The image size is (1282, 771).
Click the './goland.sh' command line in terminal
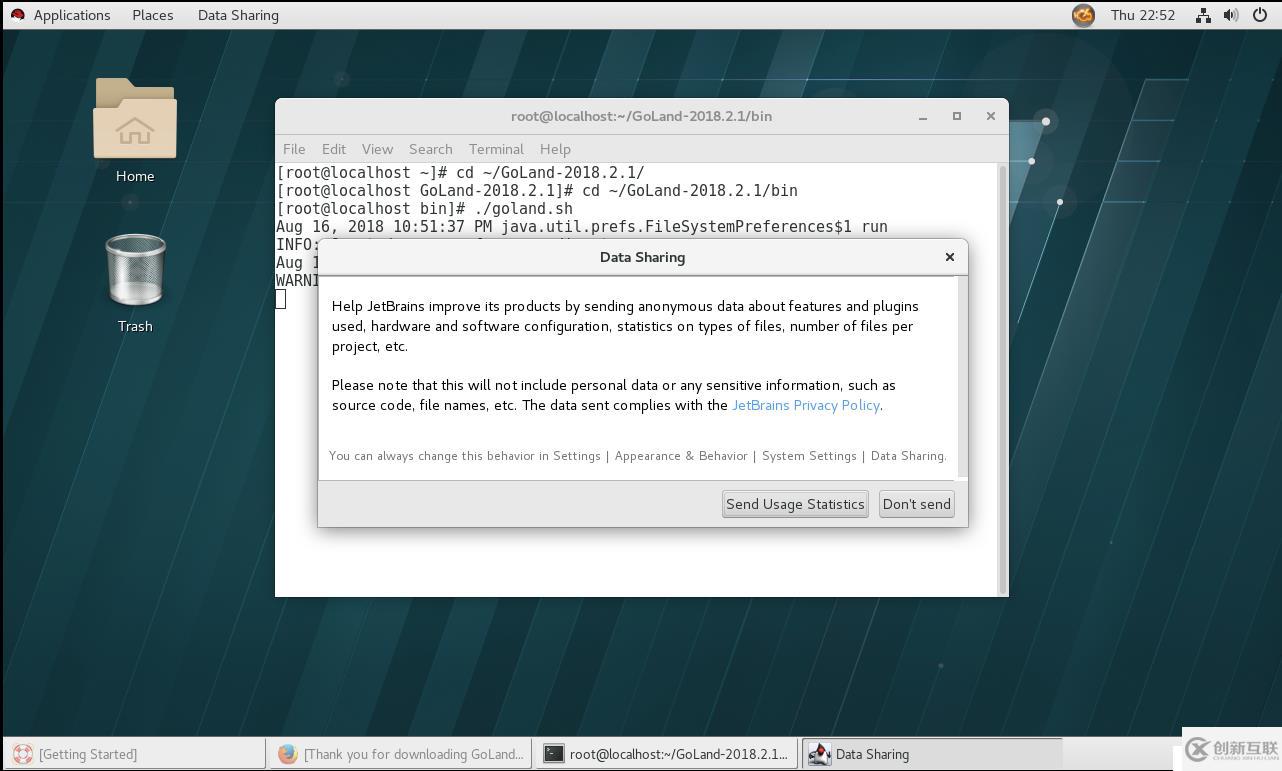pyautogui.click(x=425, y=208)
